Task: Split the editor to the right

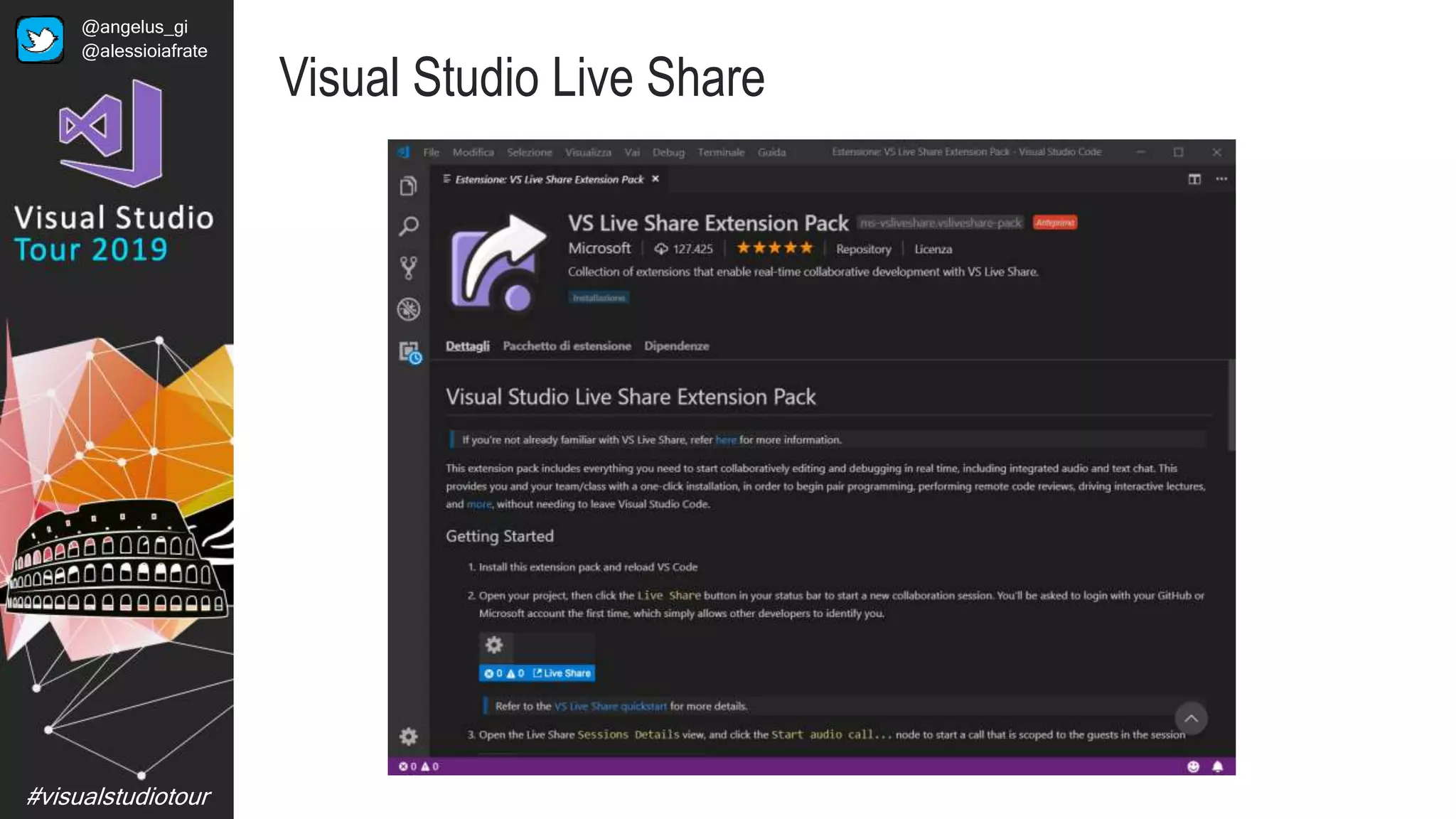Action: click(1194, 179)
